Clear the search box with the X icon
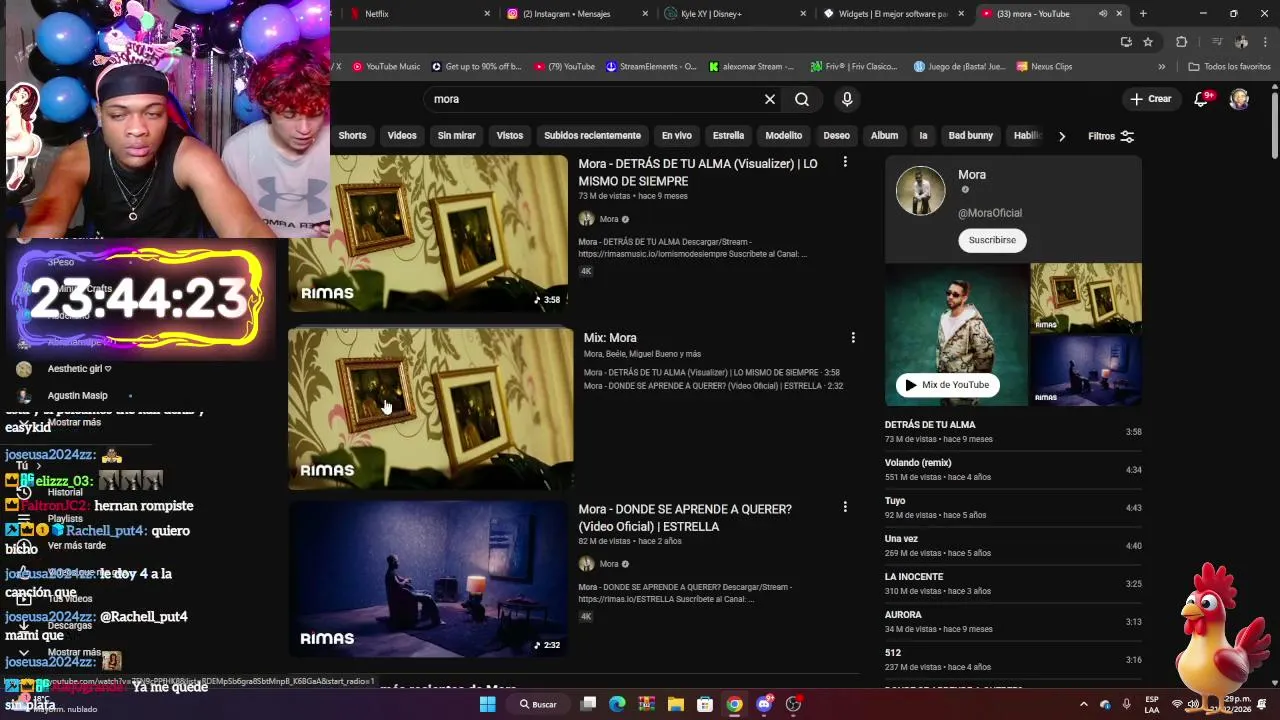Screen dimensions: 1280x720 (x=770, y=99)
